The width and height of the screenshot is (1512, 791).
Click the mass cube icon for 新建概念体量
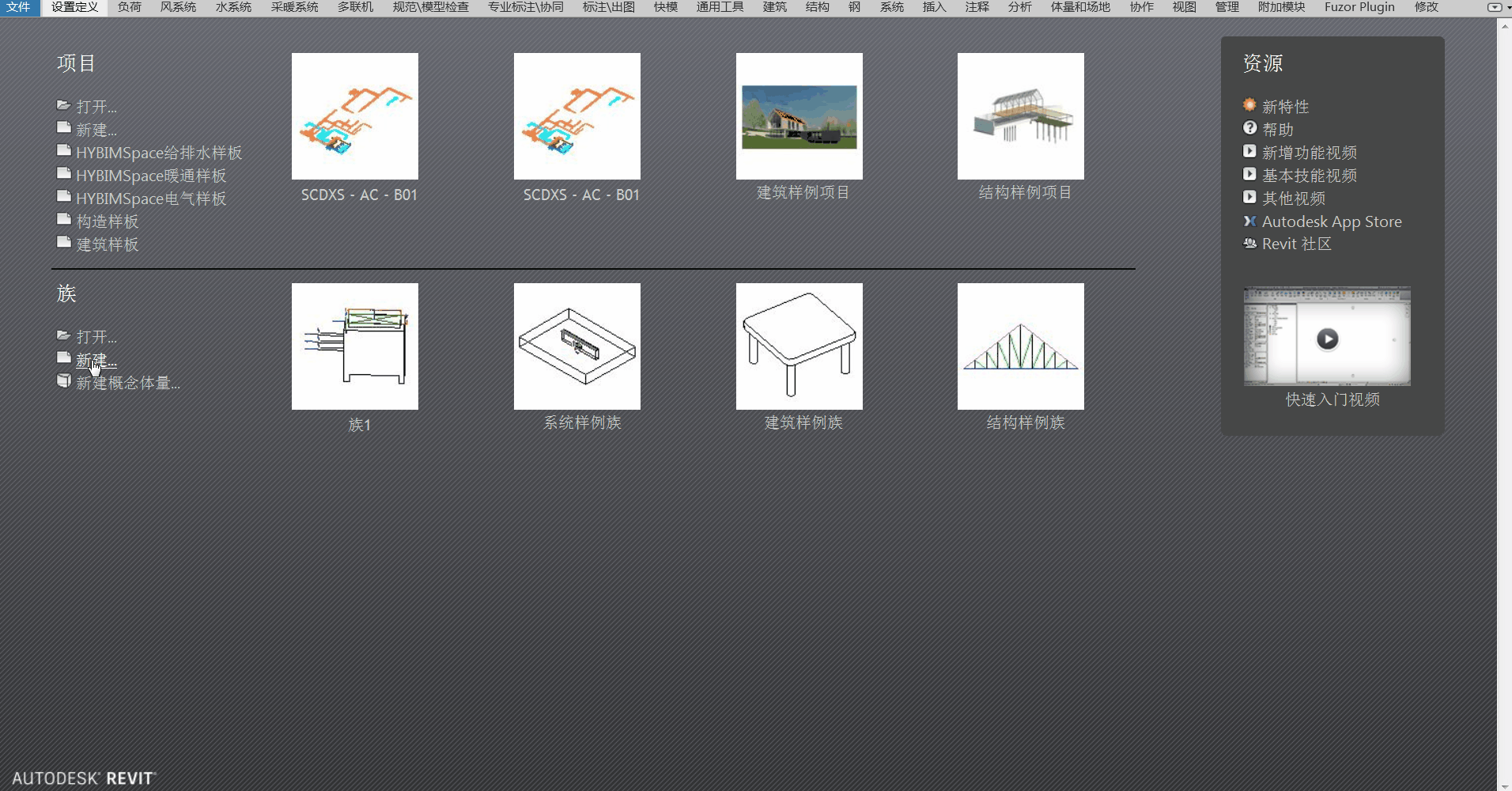tap(64, 381)
